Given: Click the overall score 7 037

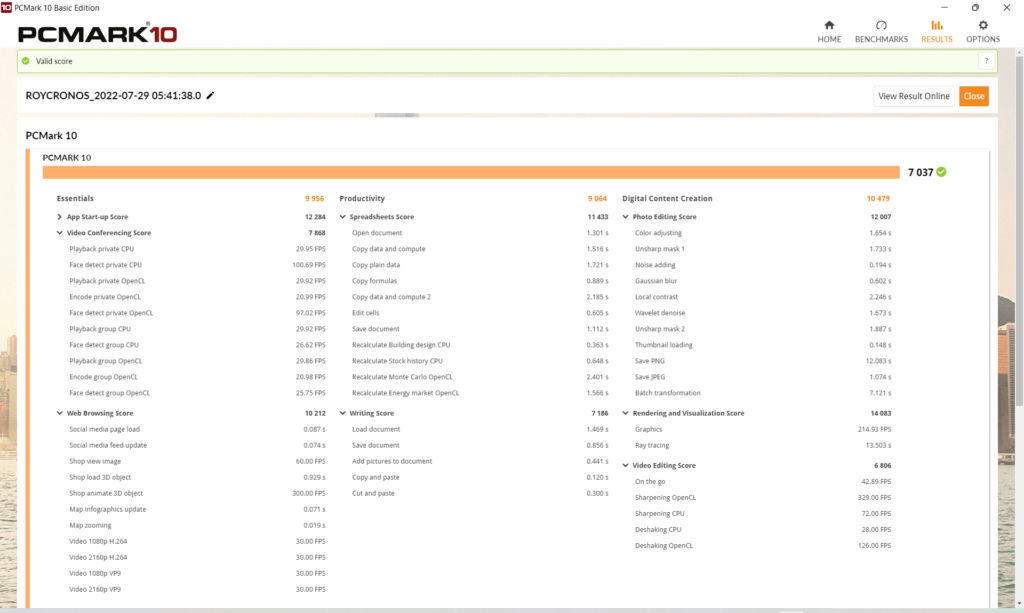Looking at the screenshot, I should click(x=920, y=172).
